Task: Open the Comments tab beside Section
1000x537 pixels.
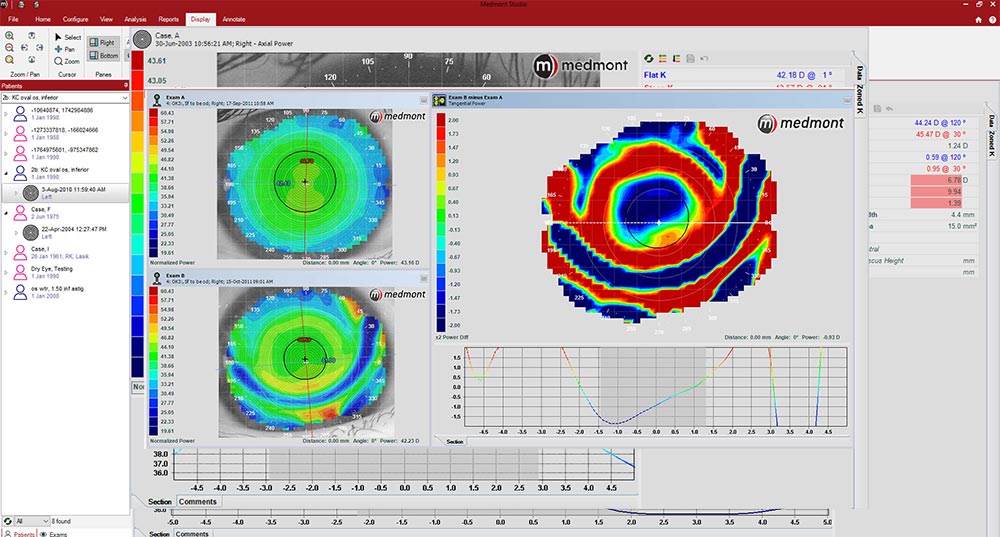Action: (x=197, y=501)
